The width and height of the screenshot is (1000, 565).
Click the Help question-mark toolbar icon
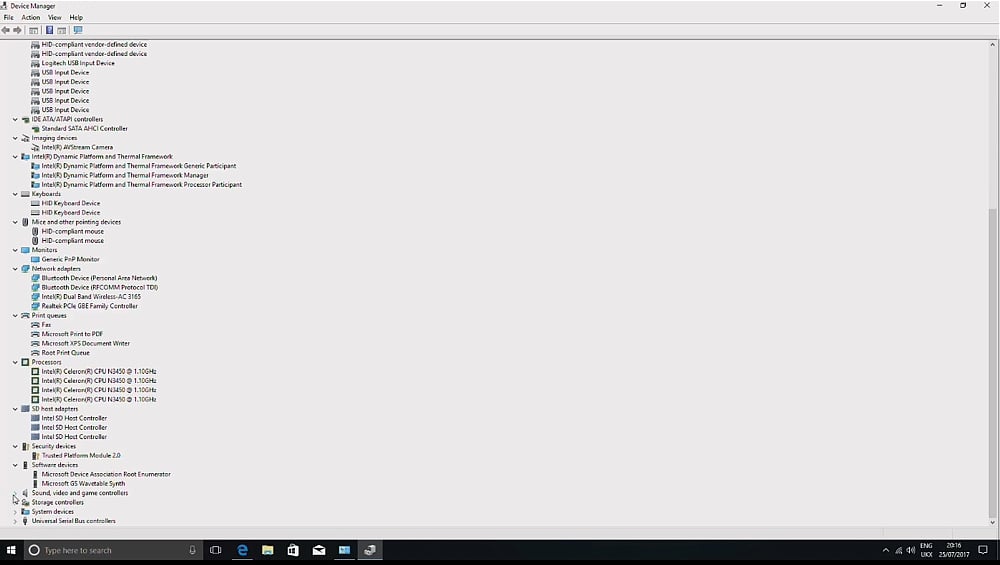[49, 30]
